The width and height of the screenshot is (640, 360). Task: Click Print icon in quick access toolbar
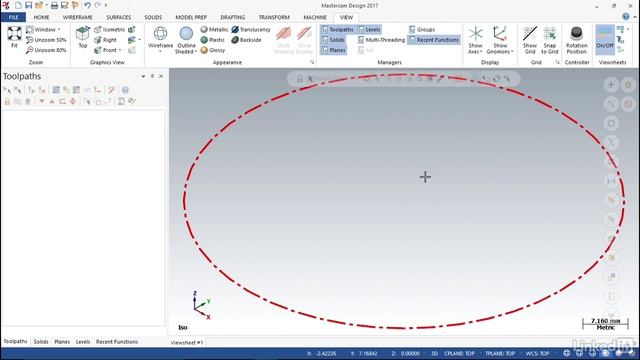pos(54,5)
